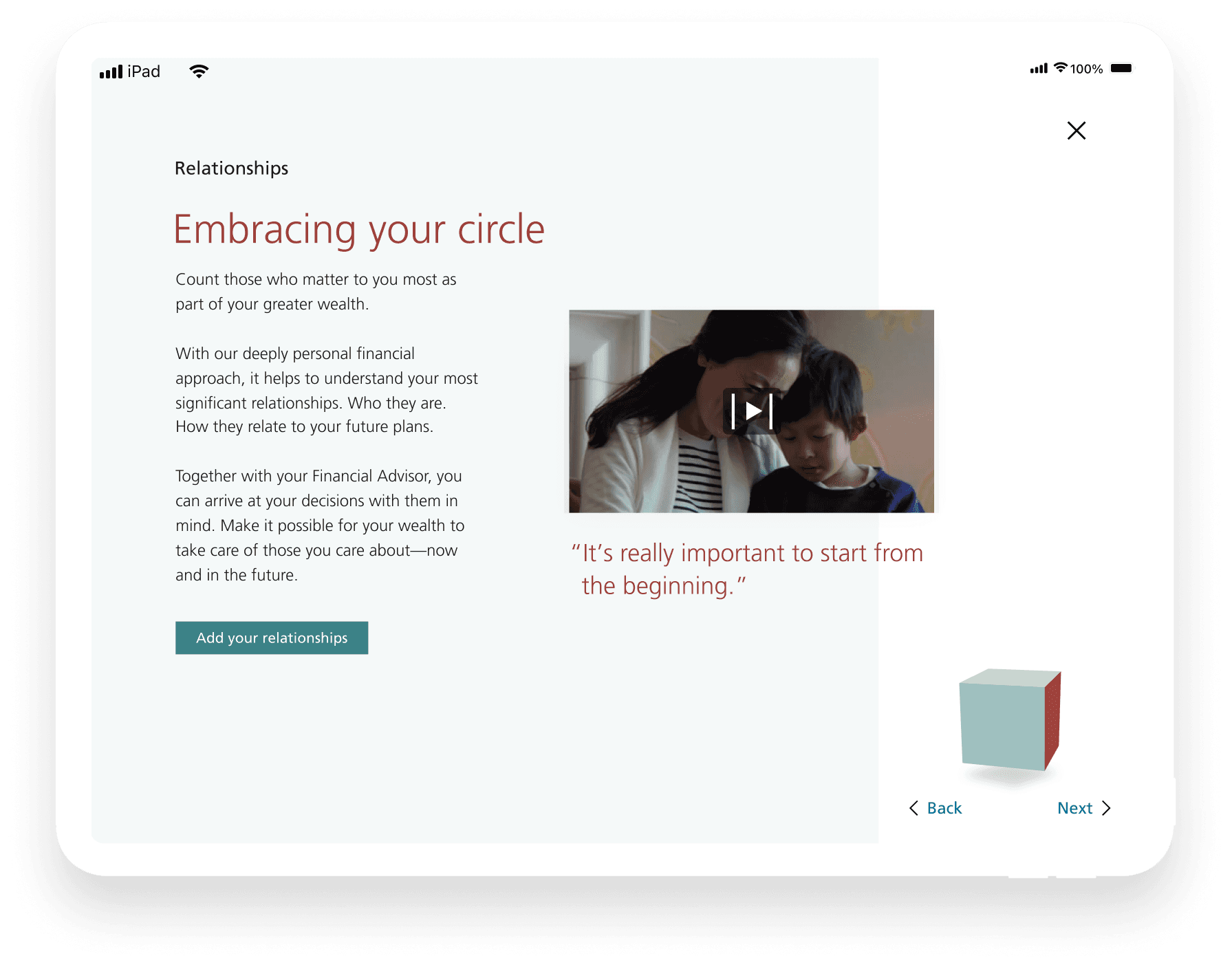The width and height of the screenshot is (1232, 967).
Task: Tap the battery icon in status bar
Action: pos(1121,68)
